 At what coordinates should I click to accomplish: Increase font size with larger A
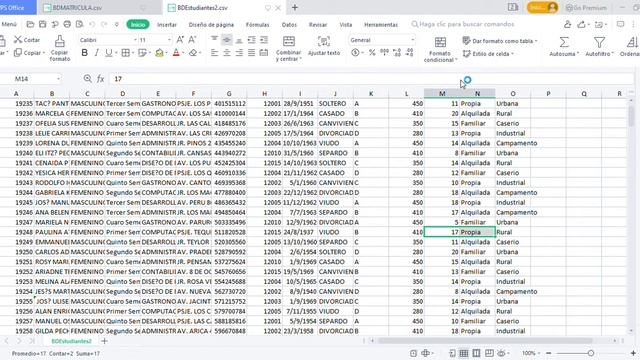tap(180, 40)
